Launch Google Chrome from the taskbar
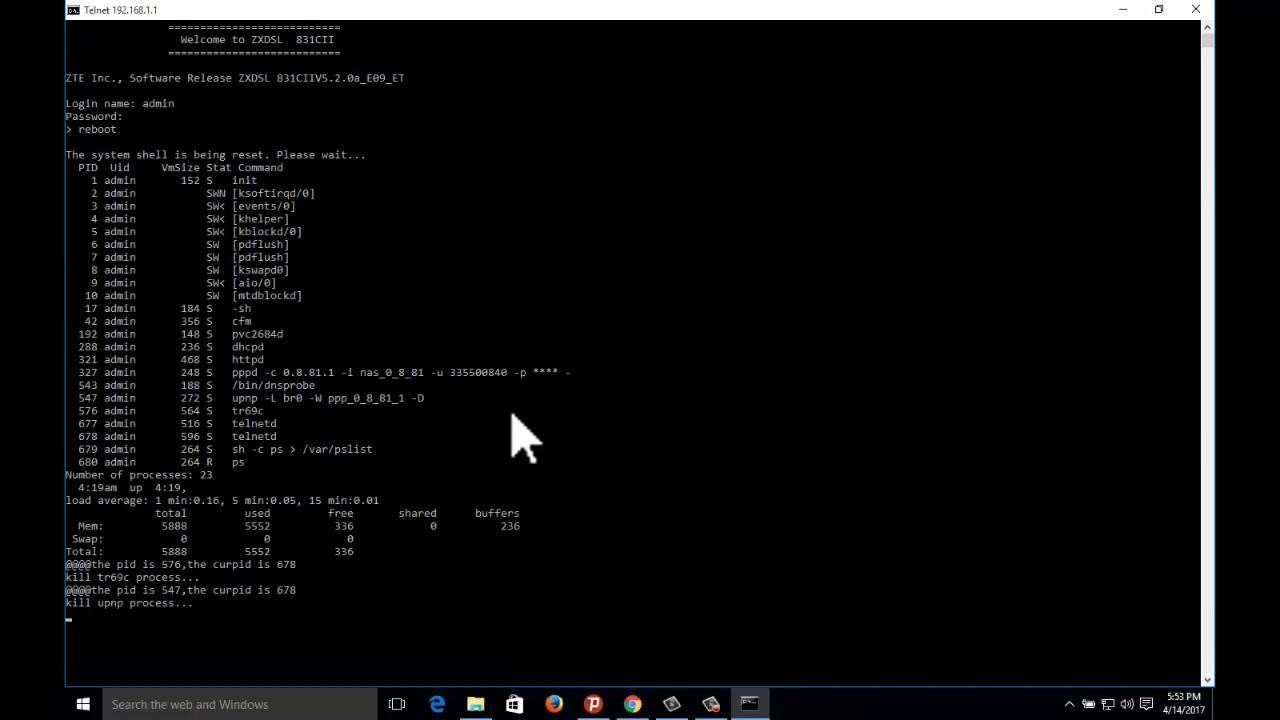1280x720 pixels. click(x=632, y=704)
